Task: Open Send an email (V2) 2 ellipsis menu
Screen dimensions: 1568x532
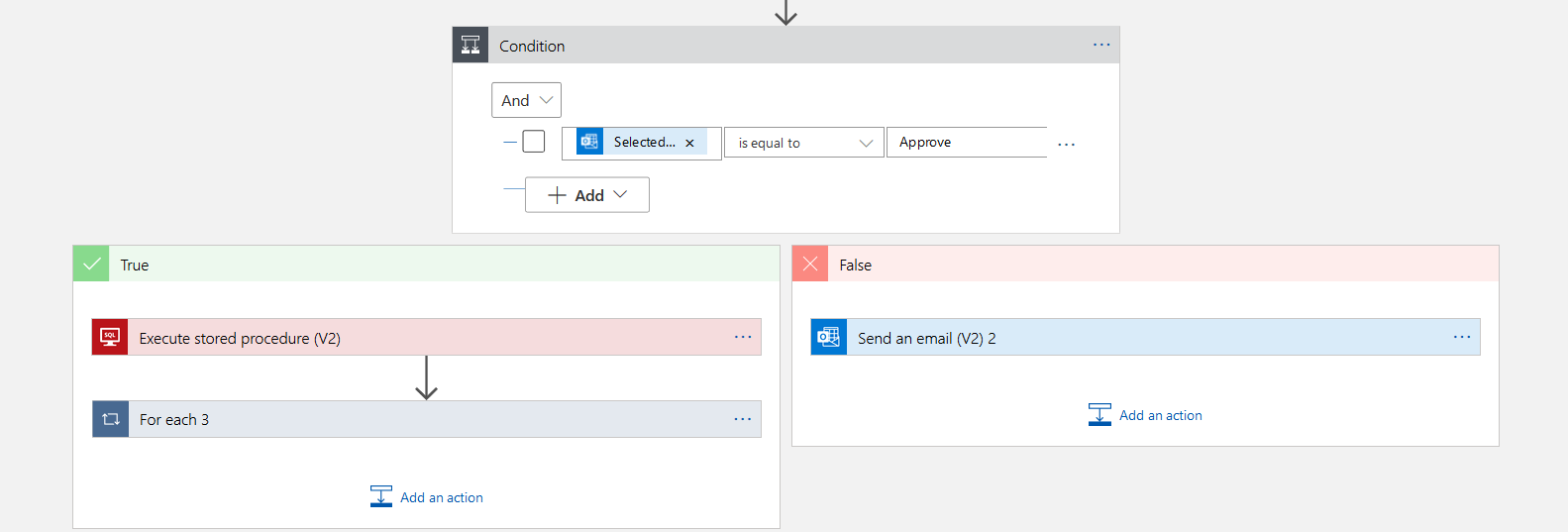Action: [x=1462, y=338]
